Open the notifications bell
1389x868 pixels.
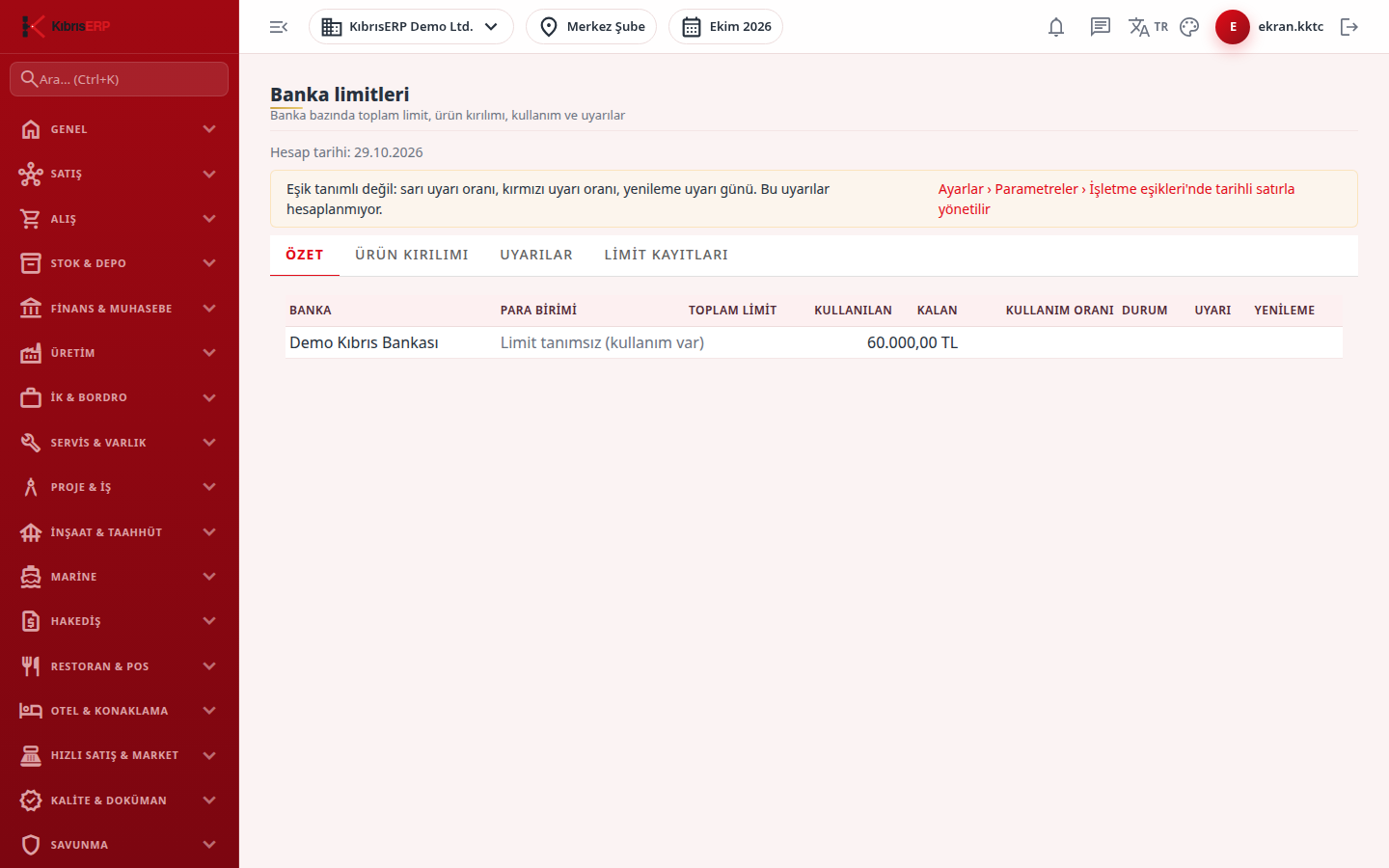point(1056,27)
